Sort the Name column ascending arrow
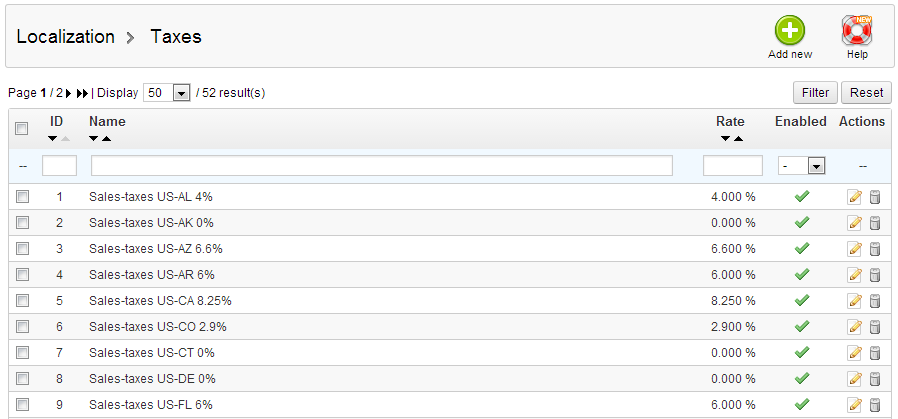 coord(107,138)
